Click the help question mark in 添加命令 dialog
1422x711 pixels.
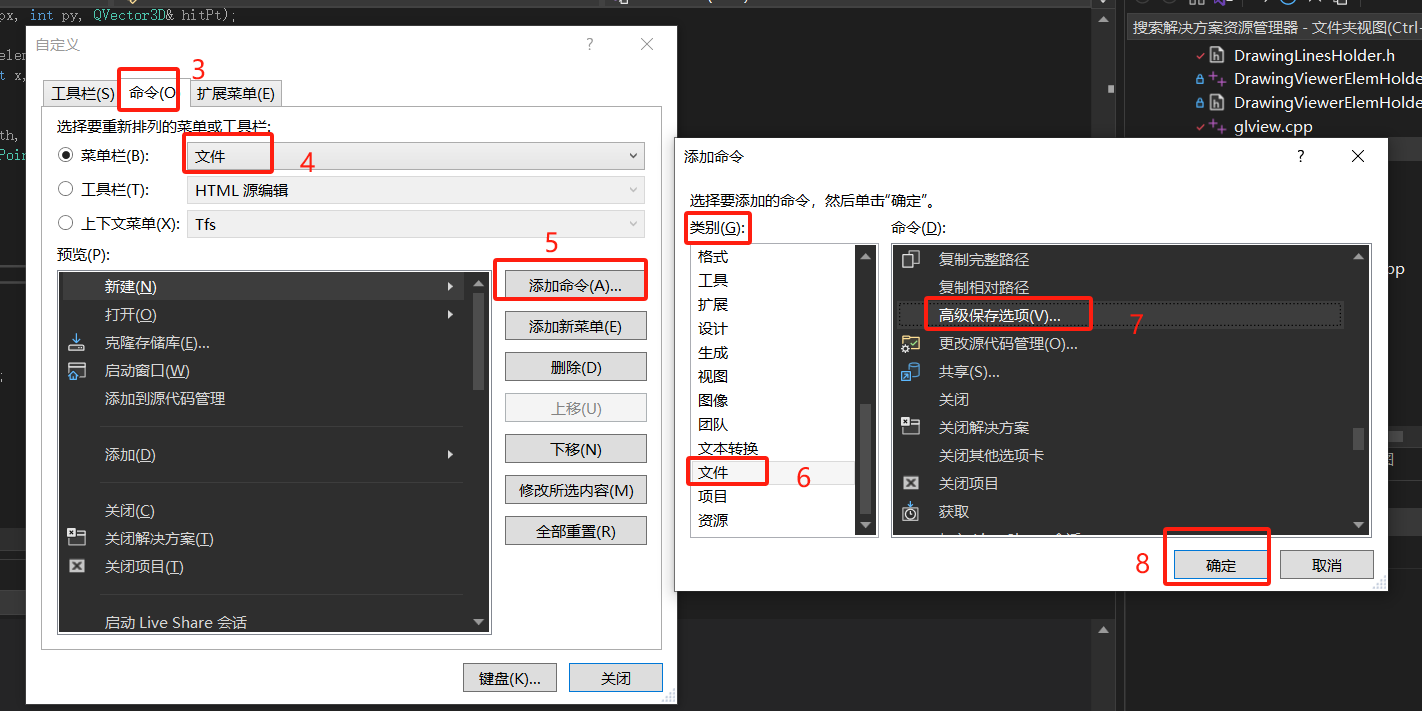[1301, 156]
